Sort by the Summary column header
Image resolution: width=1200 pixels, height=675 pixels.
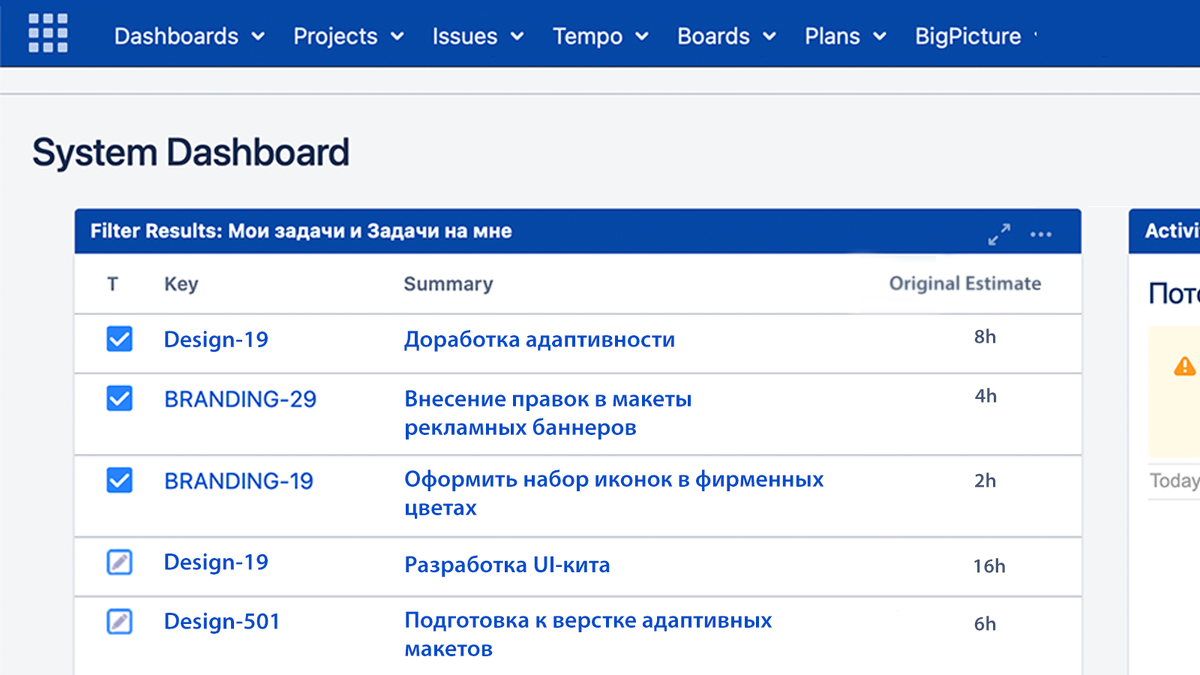tap(448, 284)
